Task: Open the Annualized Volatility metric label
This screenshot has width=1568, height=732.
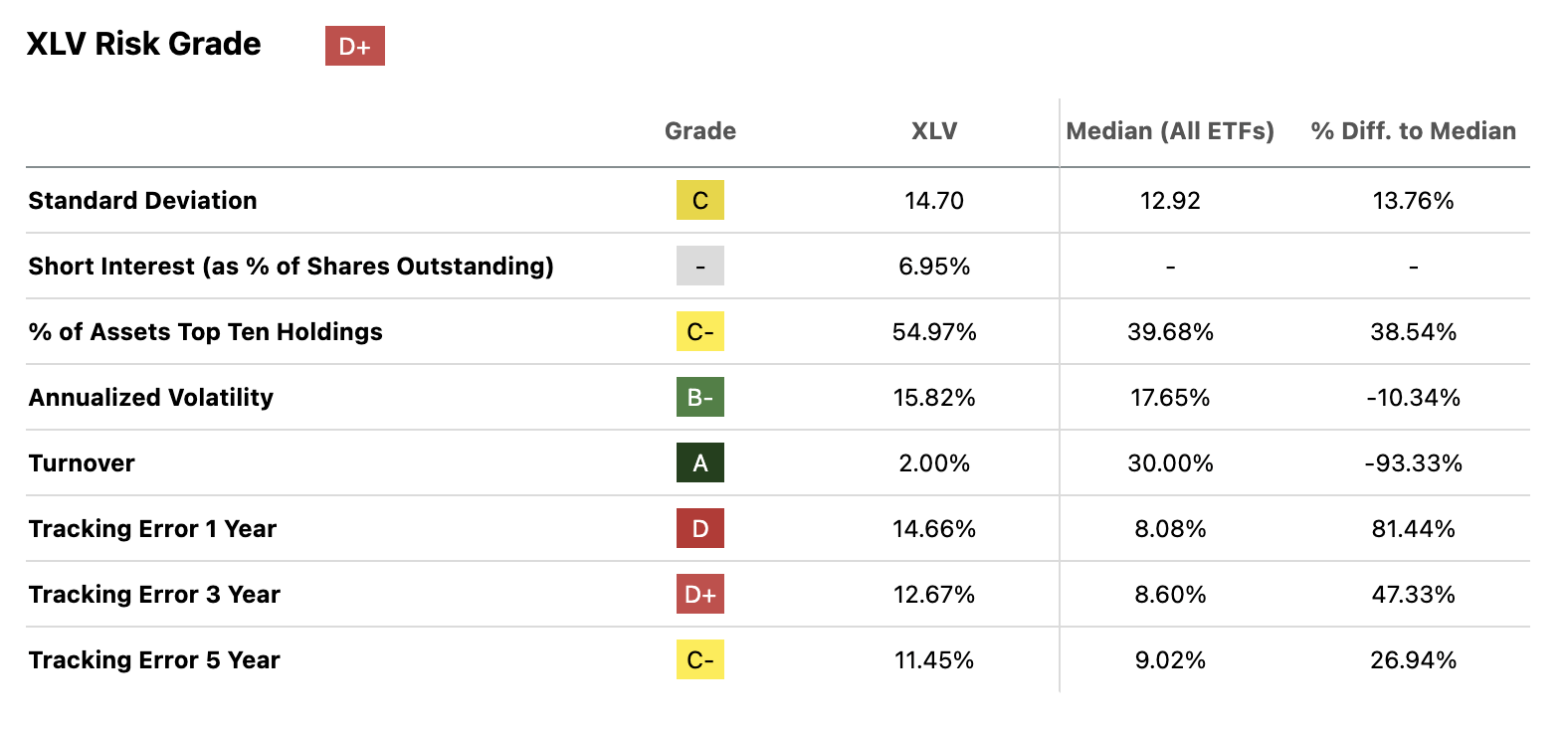Action: tap(150, 398)
